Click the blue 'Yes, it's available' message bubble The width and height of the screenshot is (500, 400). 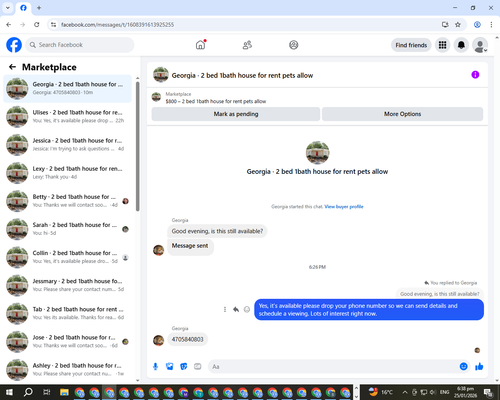369,310
